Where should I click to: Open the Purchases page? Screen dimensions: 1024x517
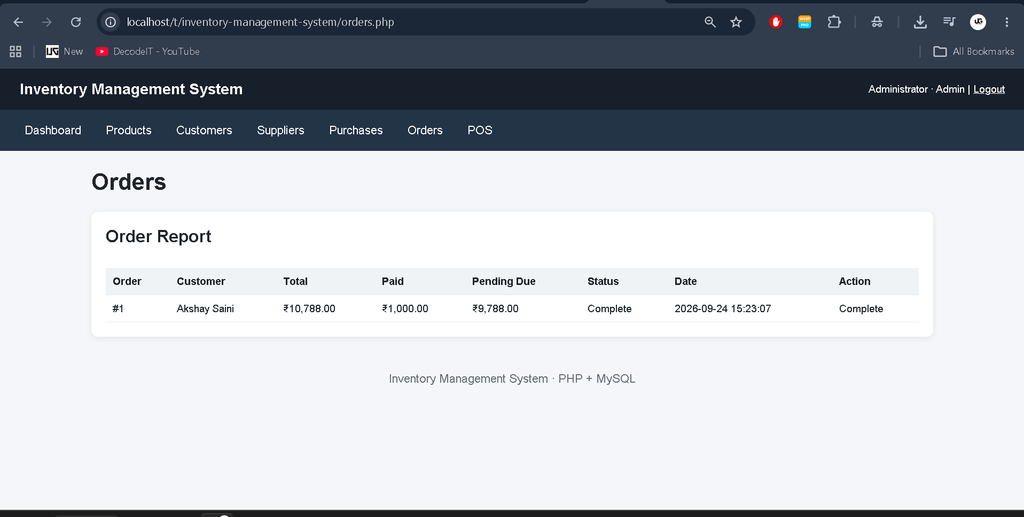tap(356, 131)
